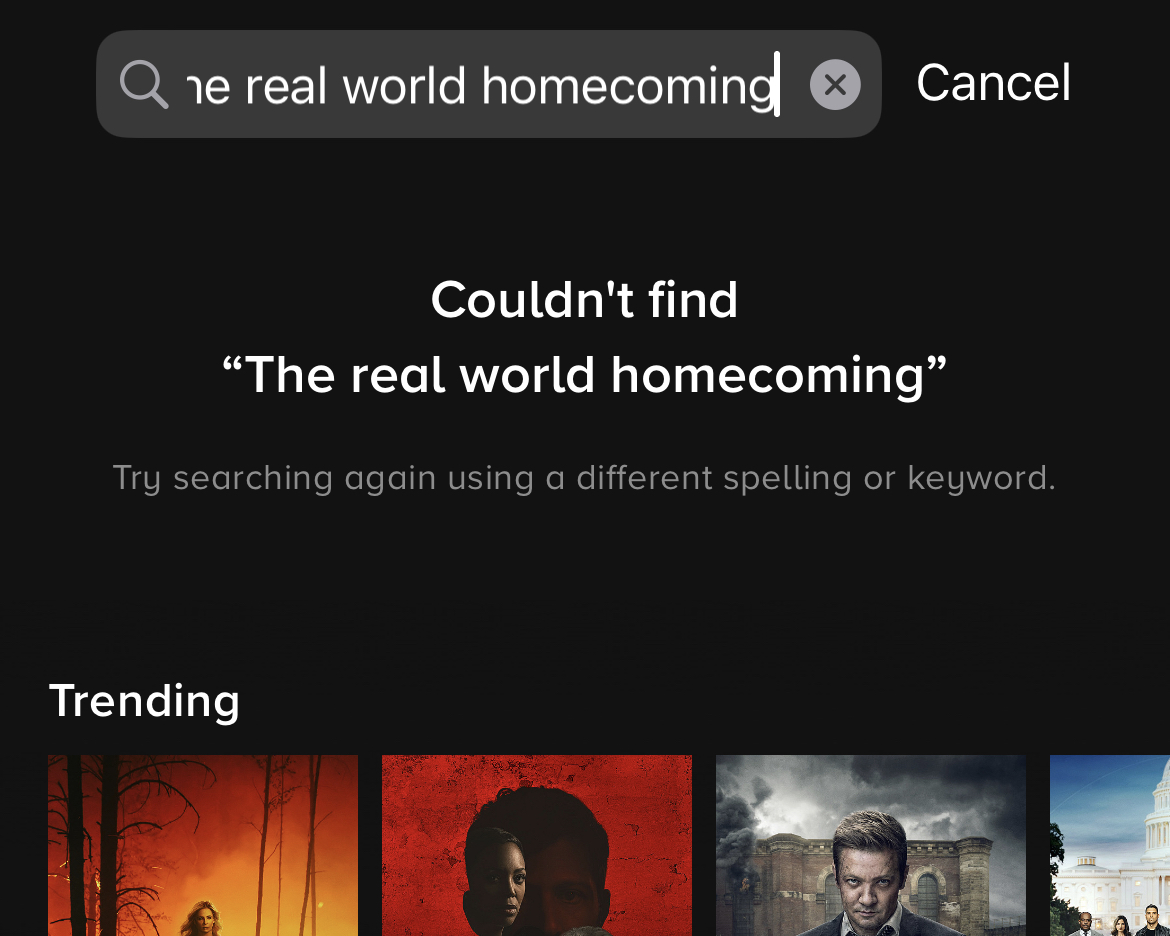1170x936 pixels.
Task: Tap the "Couldn't find" message heading
Action: pos(584,300)
